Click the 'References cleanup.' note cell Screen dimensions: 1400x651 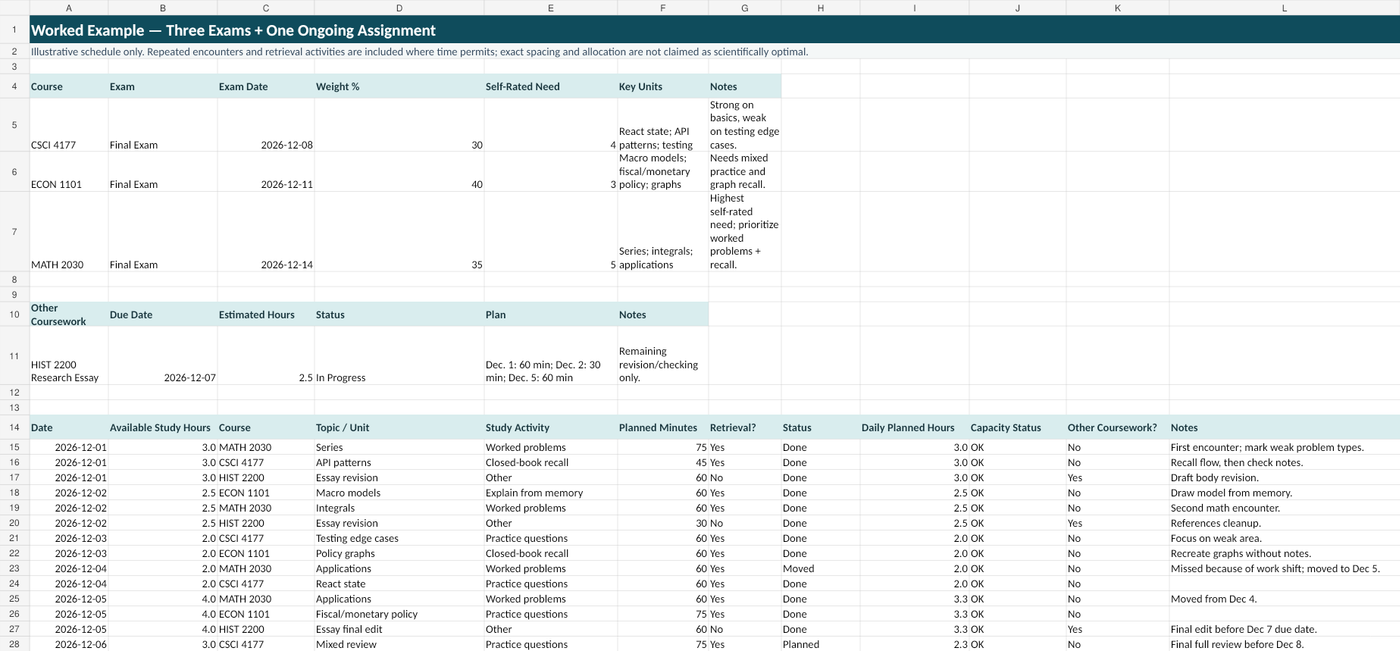click(1284, 523)
